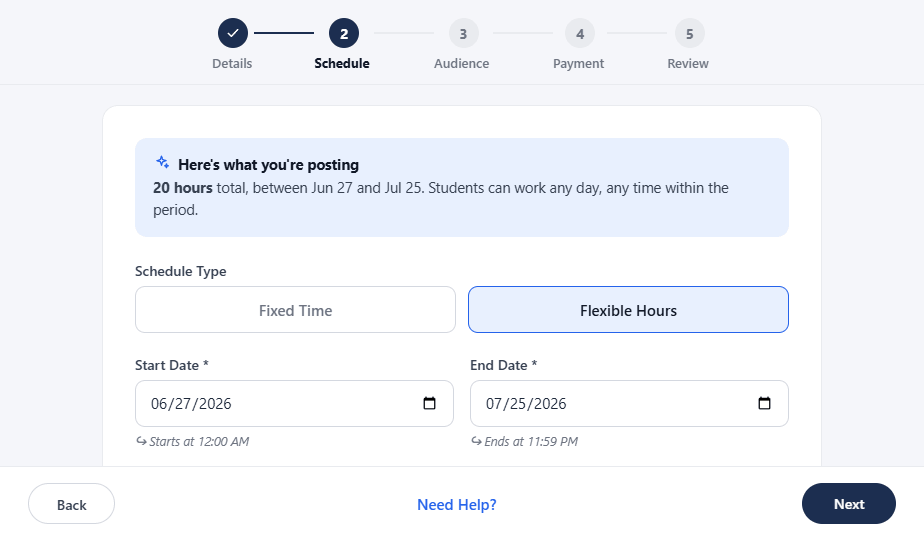Go to the Review step label
924x540 pixels.
[x=688, y=64]
